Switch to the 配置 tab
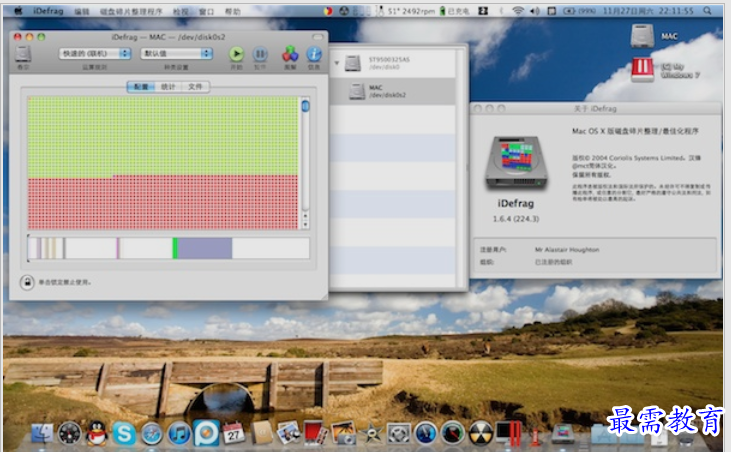Screen dimensions: 731x452 141,87
